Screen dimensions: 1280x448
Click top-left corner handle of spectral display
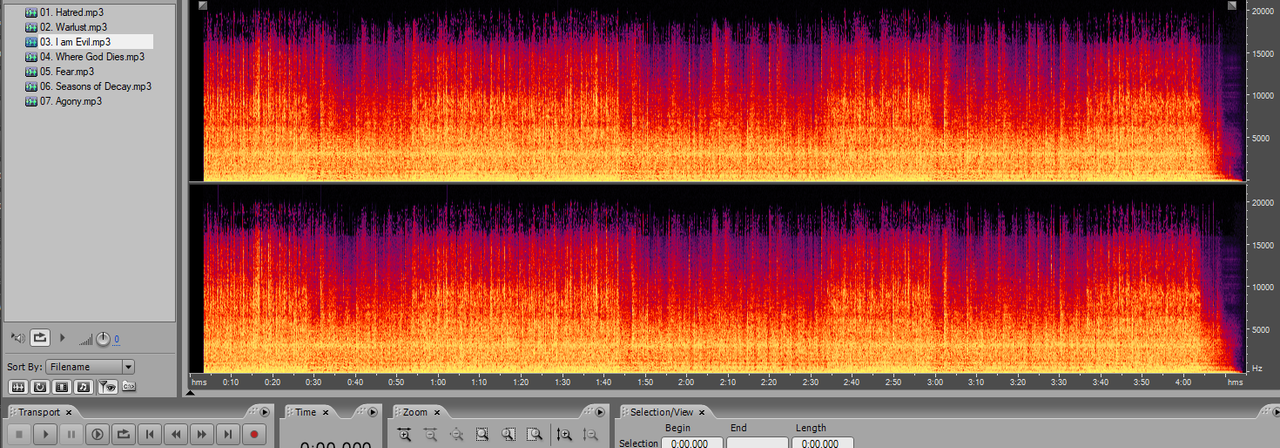[203, 6]
